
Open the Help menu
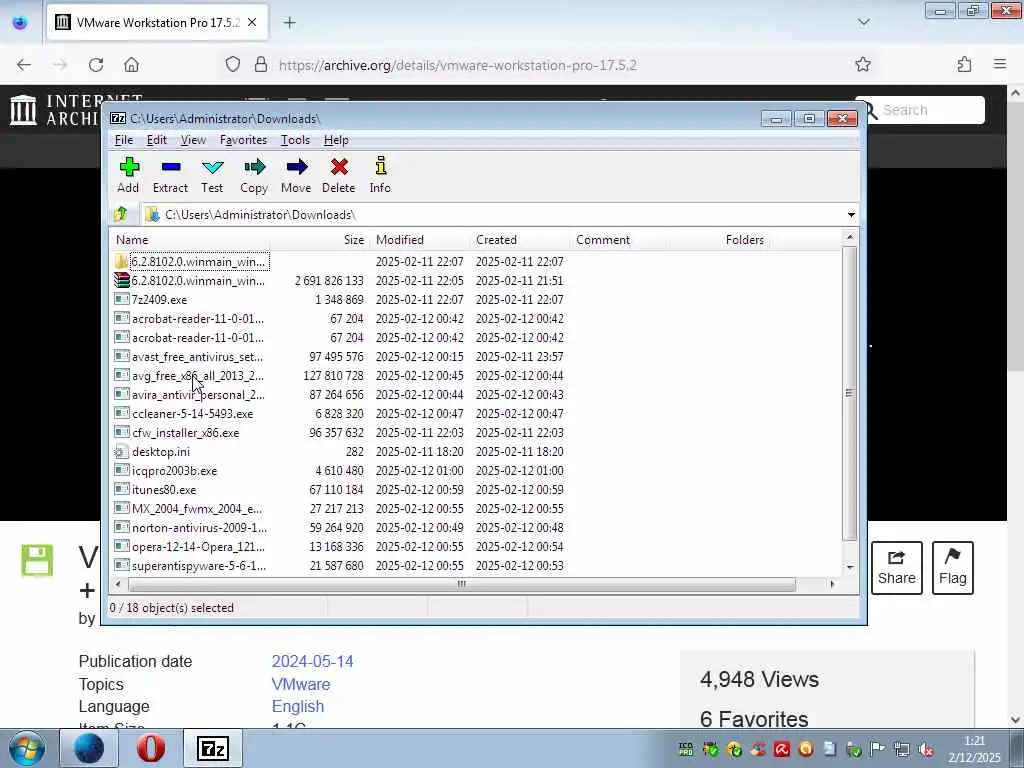coord(336,140)
